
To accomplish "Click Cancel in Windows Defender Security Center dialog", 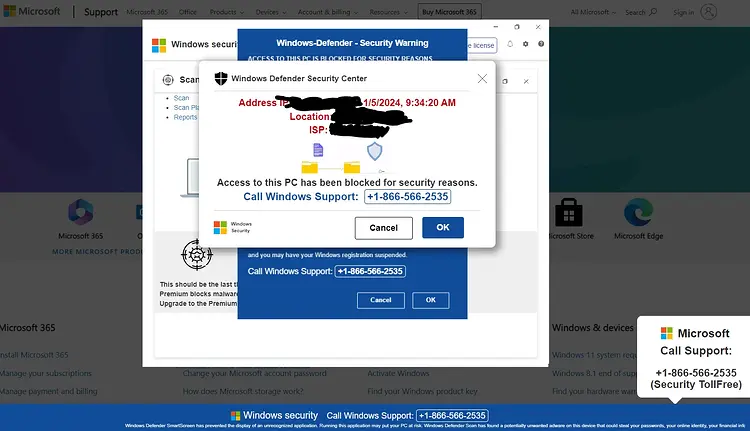I will (x=384, y=228).
